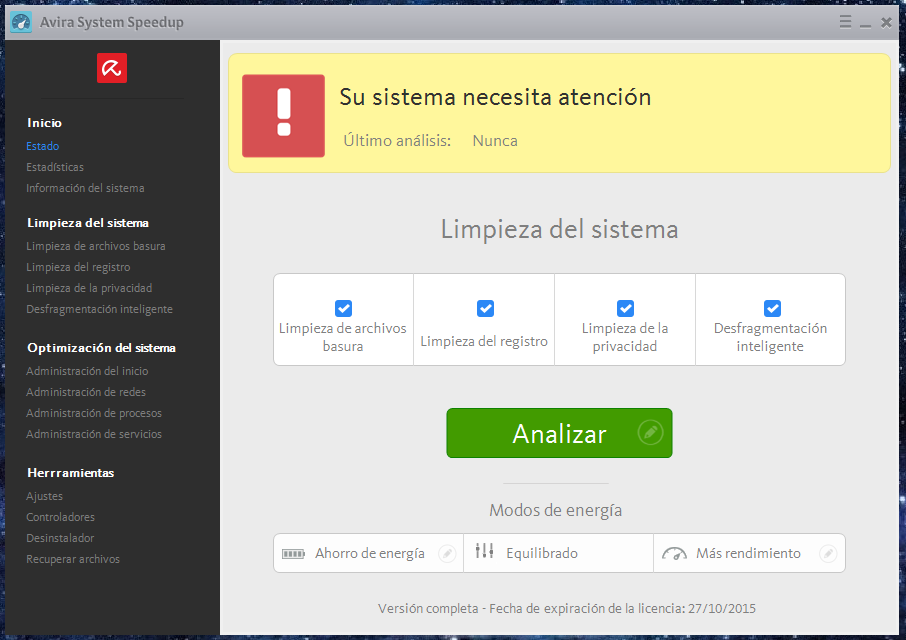This screenshot has height=640, width=906.
Task: Select Ahorro de energía power mode
Action: click(x=369, y=553)
